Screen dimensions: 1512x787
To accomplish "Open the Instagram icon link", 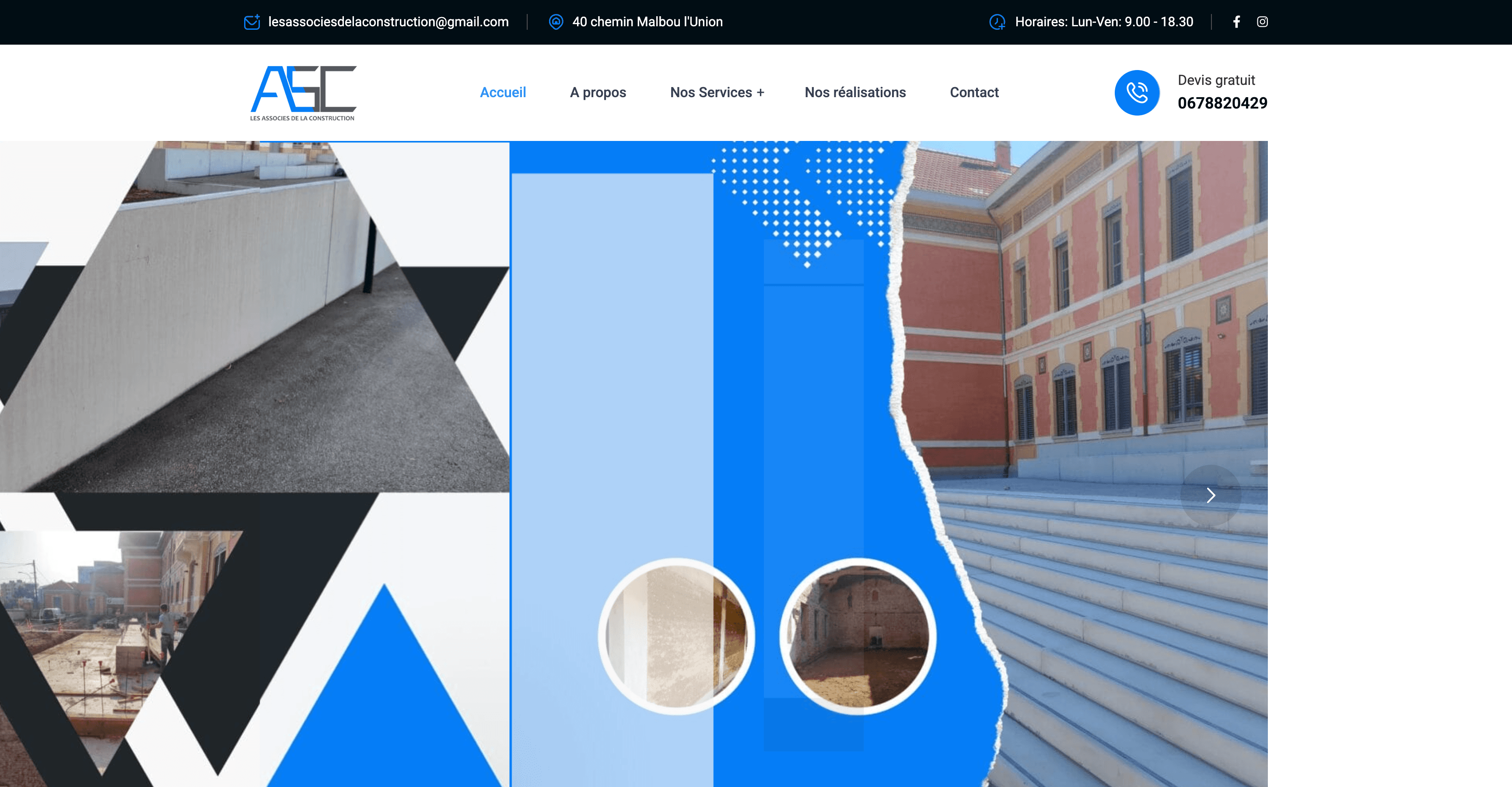I will [1262, 22].
